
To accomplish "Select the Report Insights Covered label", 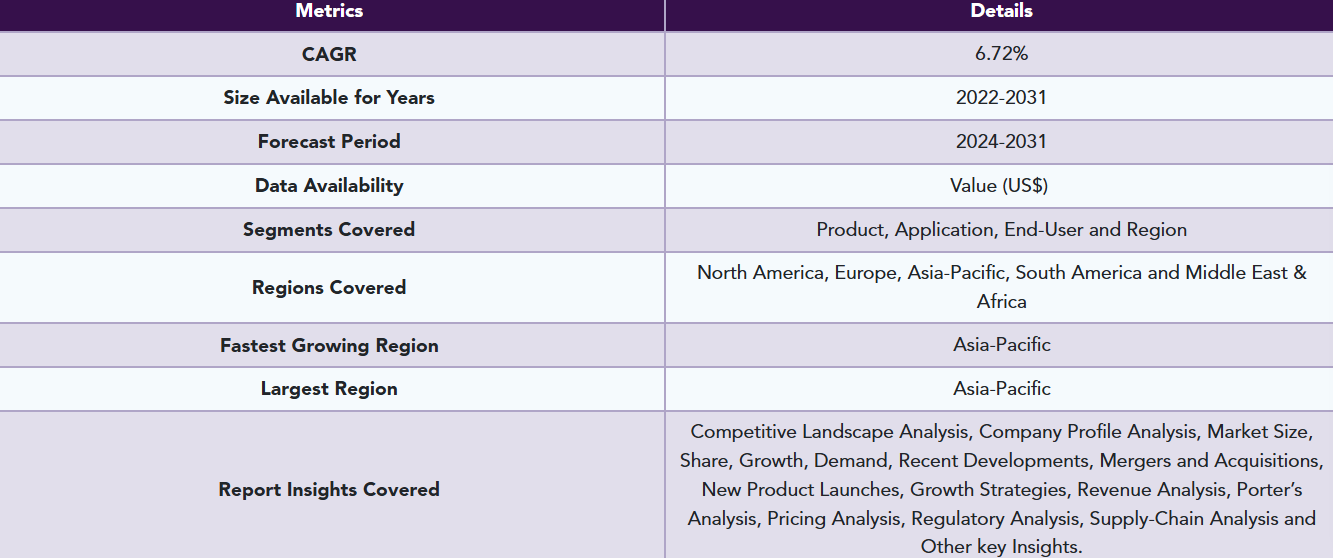I will (x=329, y=490).
